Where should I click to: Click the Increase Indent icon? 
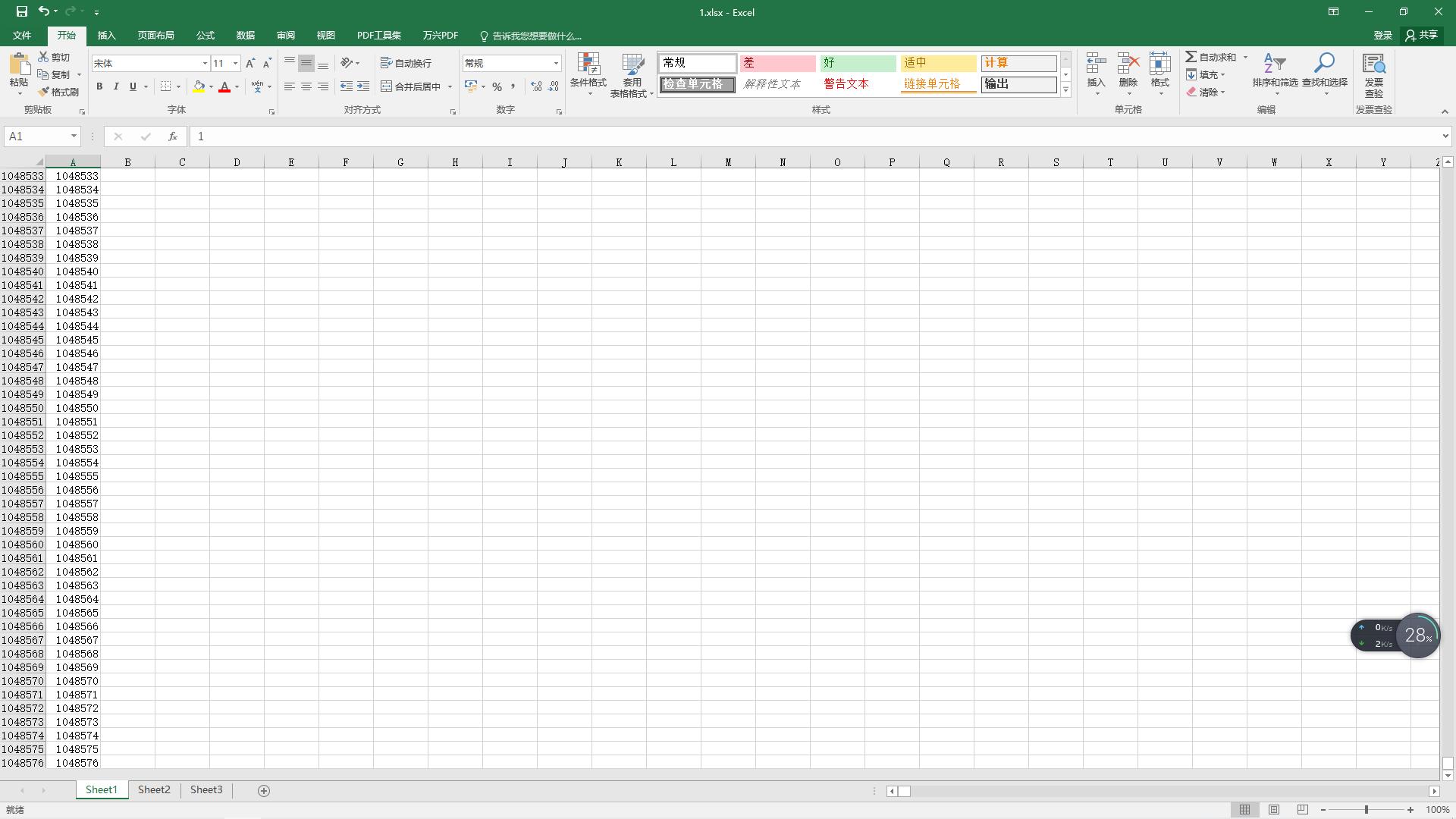tap(363, 86)
